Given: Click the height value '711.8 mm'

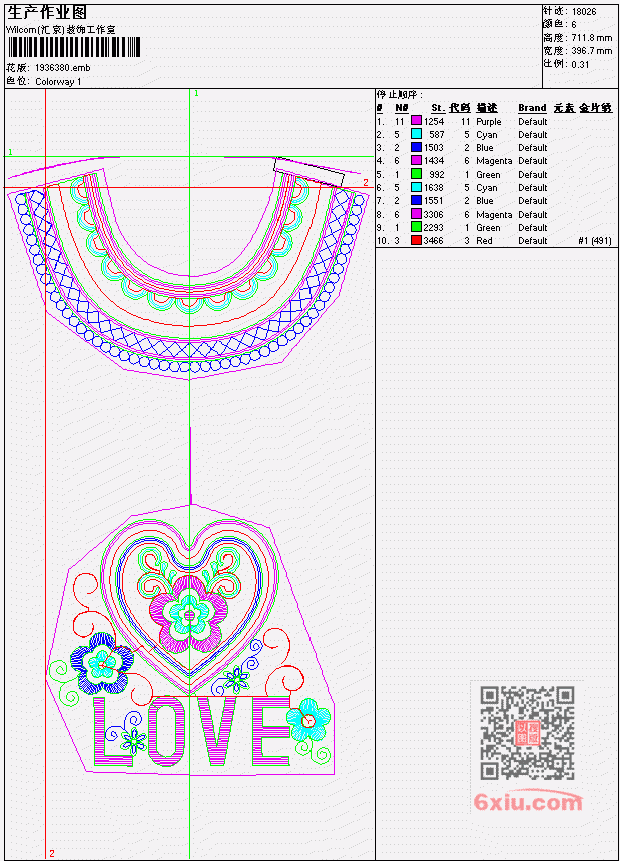Looking at the screenshot, I should tap(591, 37).
